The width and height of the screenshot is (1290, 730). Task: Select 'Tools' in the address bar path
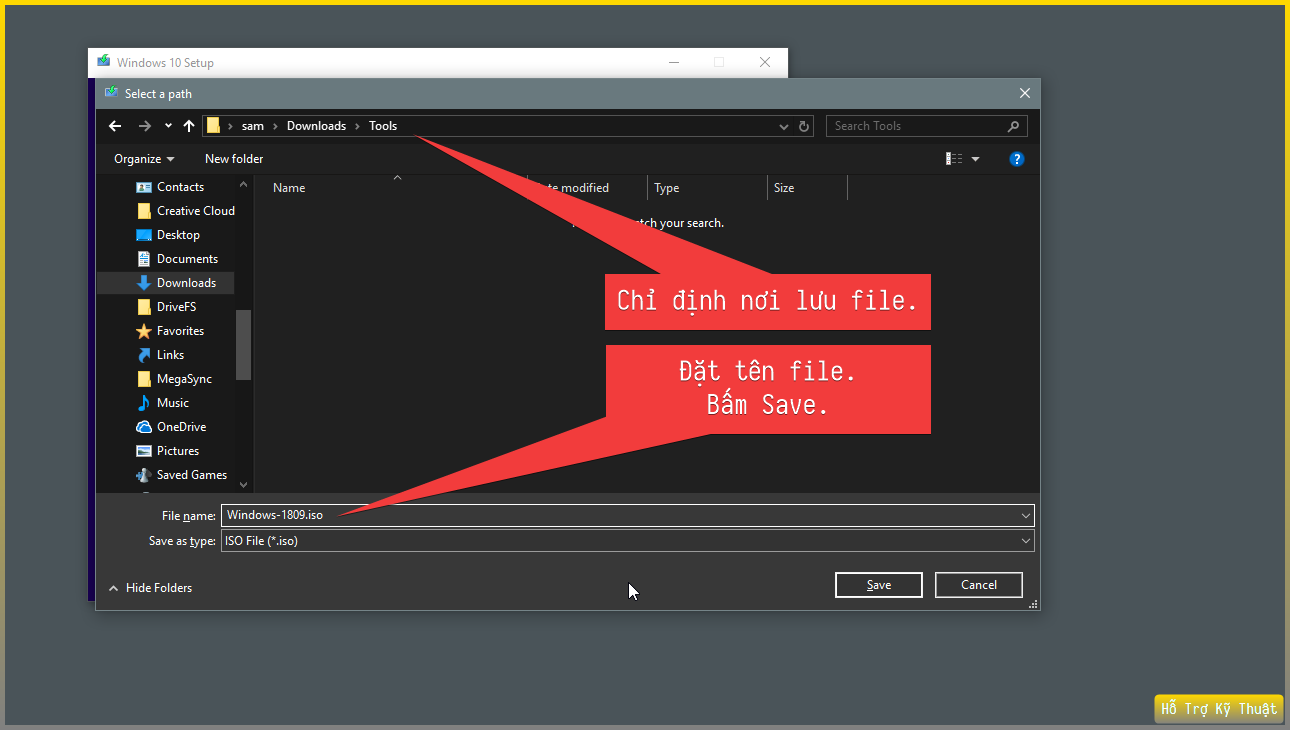tap(383, 126)
